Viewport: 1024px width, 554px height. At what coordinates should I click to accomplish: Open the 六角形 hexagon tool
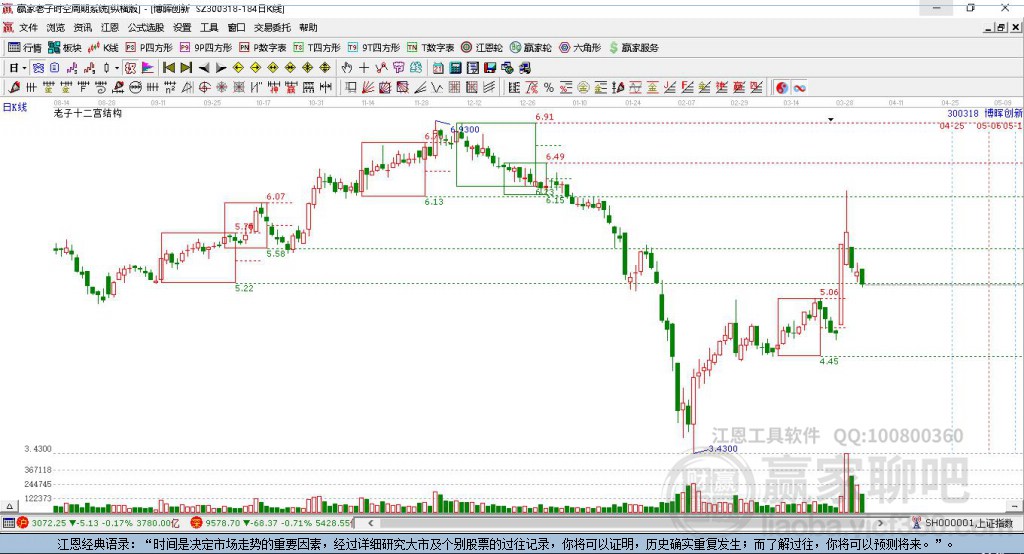coord(579,48)
